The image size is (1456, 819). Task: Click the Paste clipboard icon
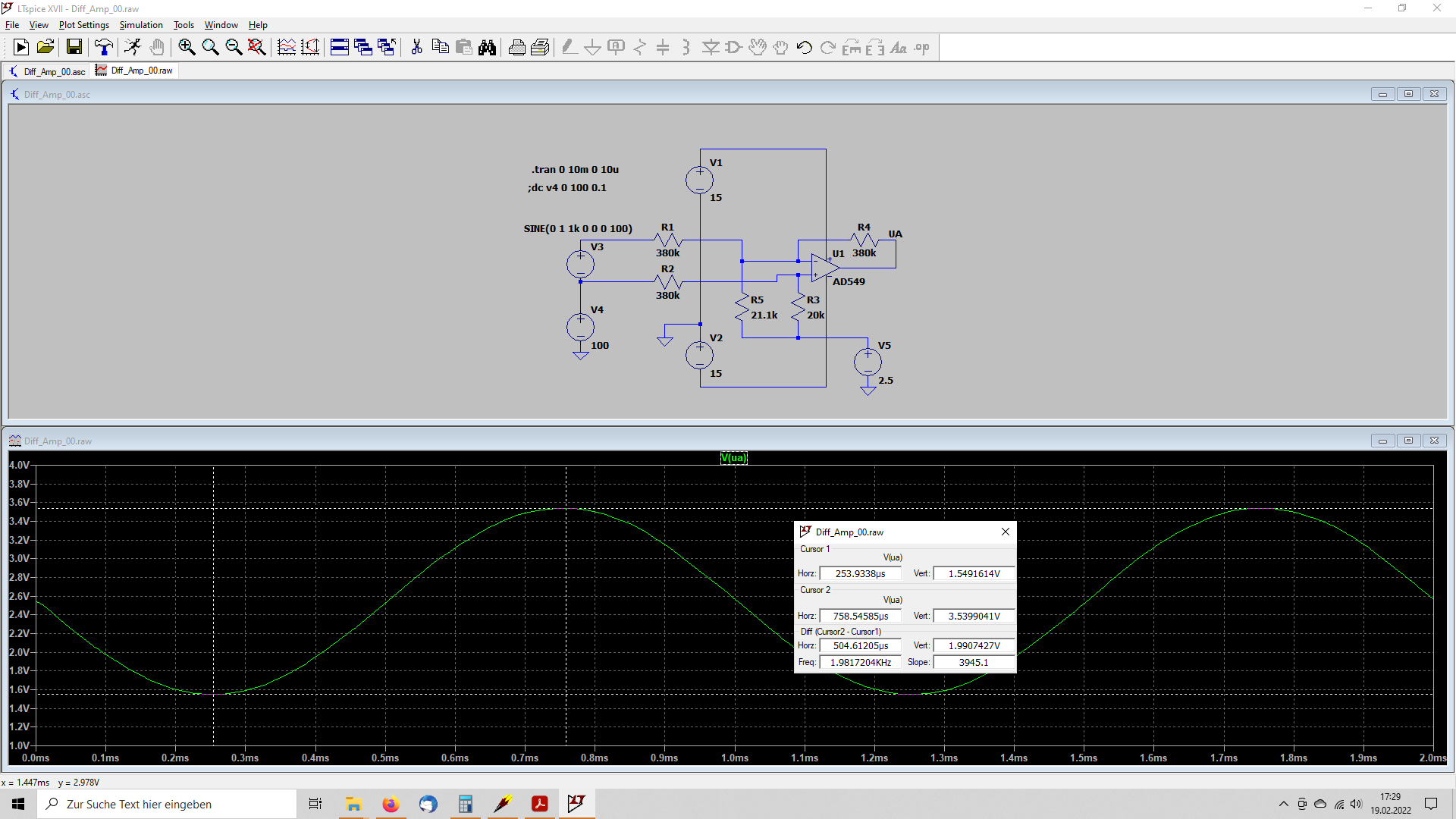click(463, 48)
